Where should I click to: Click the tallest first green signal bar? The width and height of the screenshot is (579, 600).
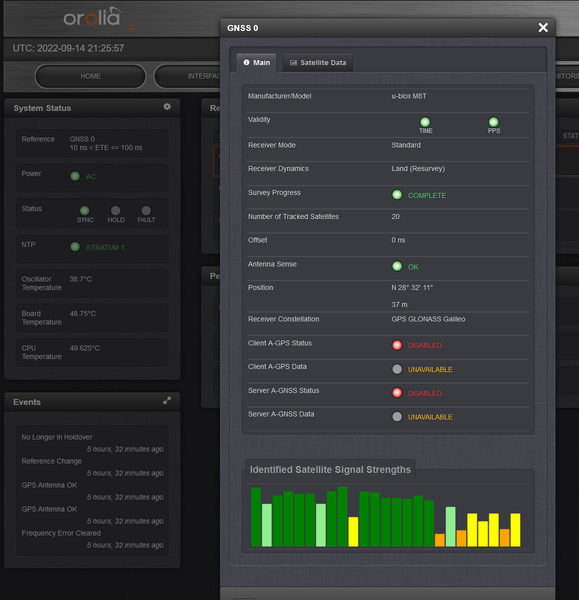pyautogui.click(x=256, y=517)
